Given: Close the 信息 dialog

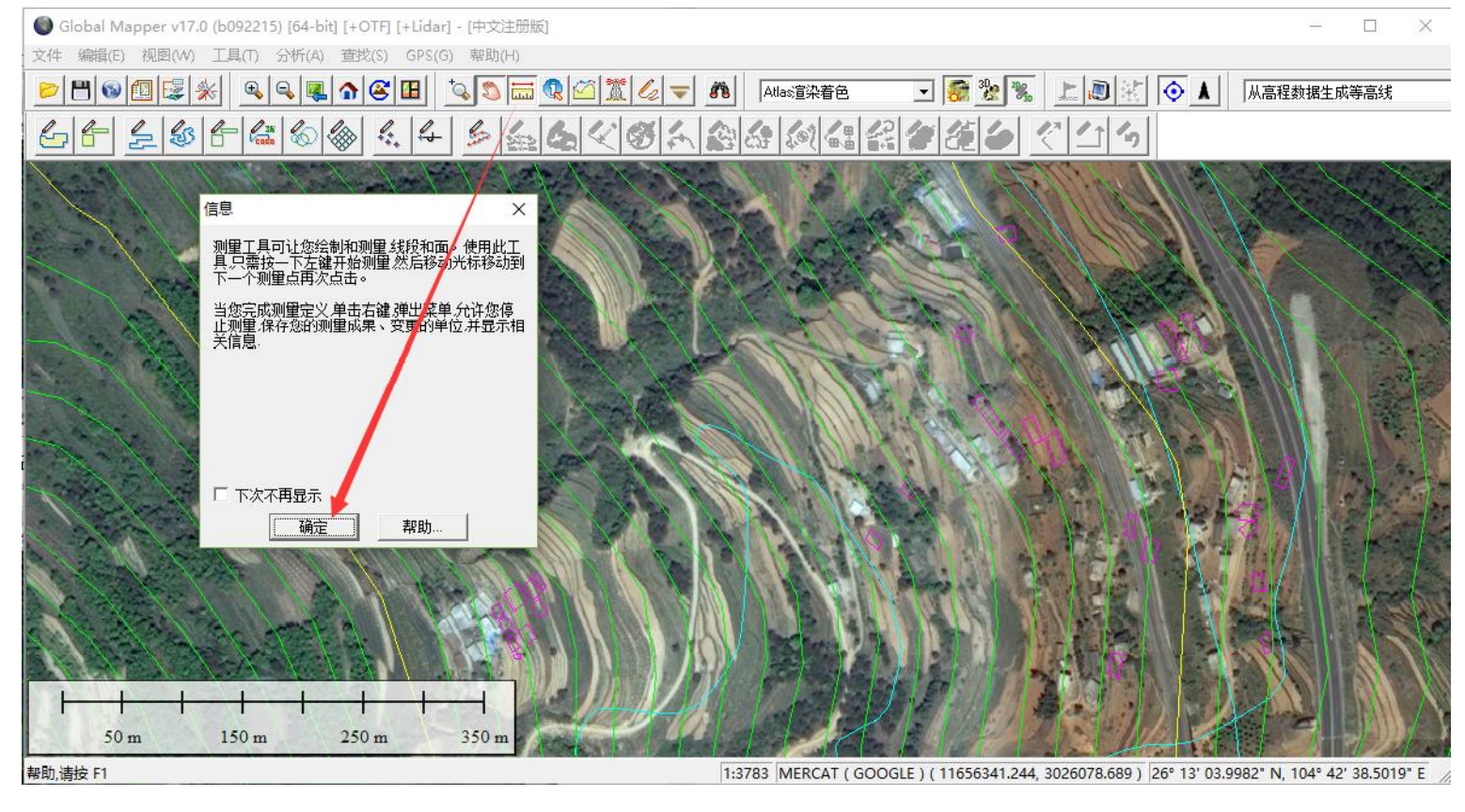Looking at the screenshot, I should [518, 209].
